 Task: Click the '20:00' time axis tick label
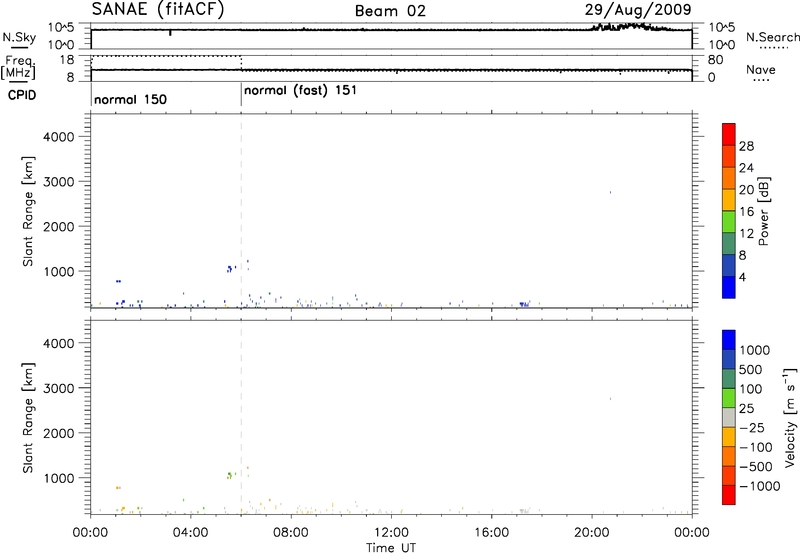pyautogui.click(x=592, y=533)
